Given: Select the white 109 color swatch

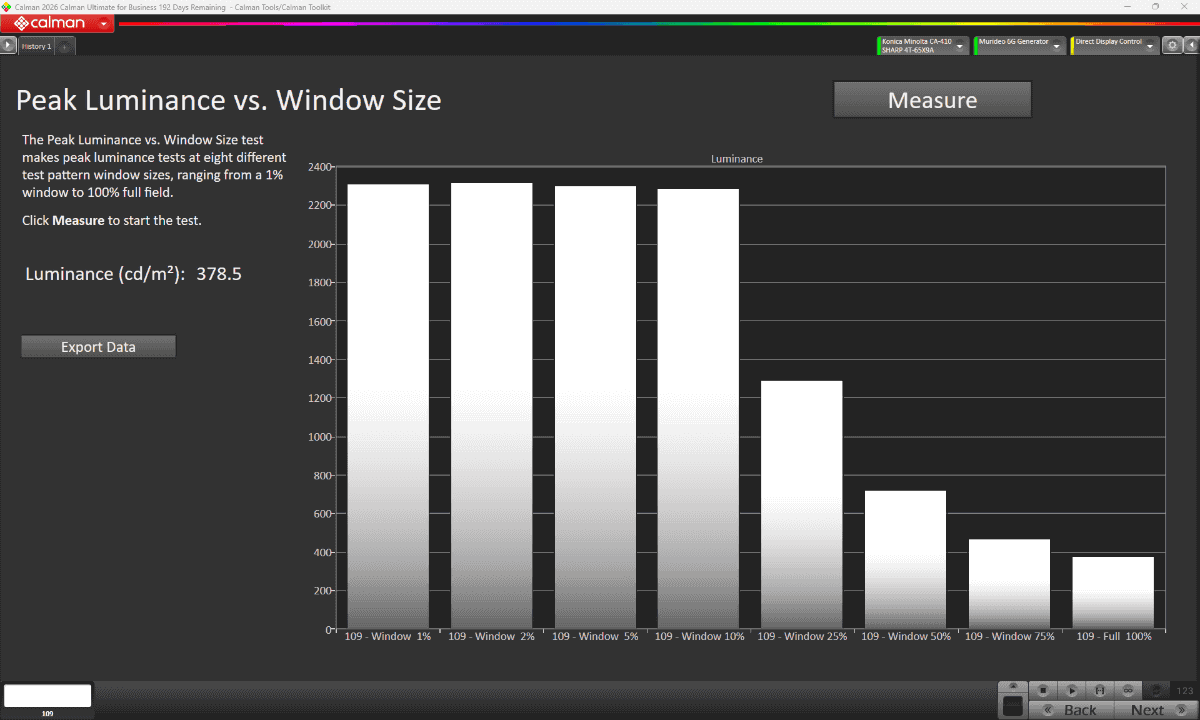Looking at the screenshot, I should point(48,696).
